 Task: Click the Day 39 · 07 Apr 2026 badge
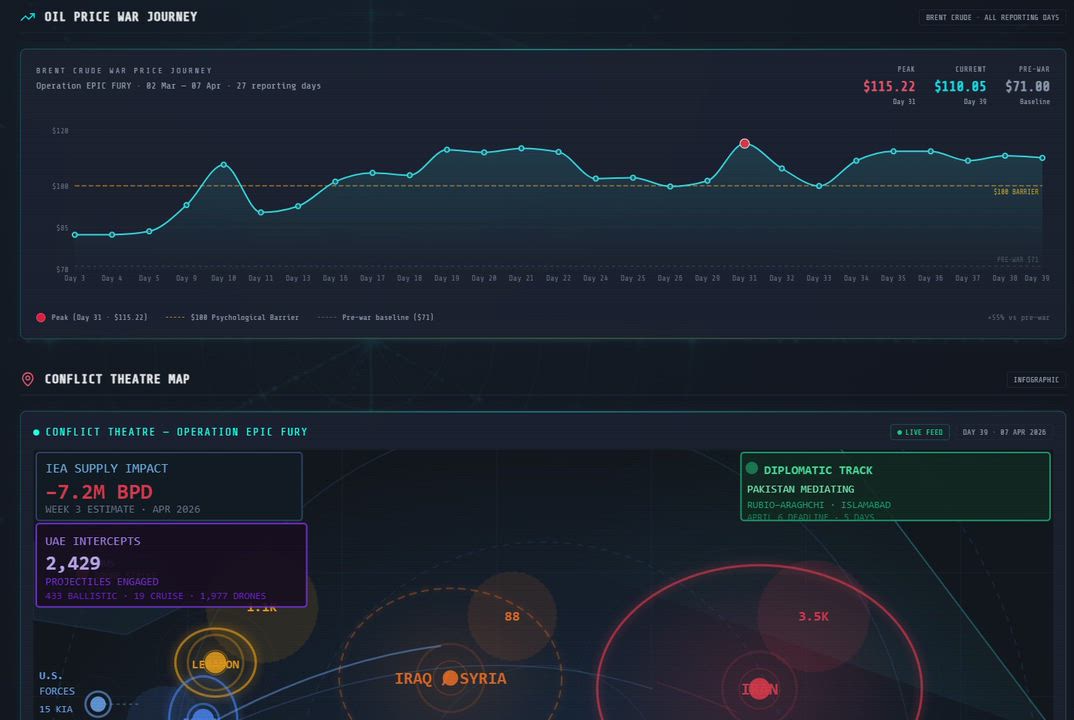[x=1004, y=432]
